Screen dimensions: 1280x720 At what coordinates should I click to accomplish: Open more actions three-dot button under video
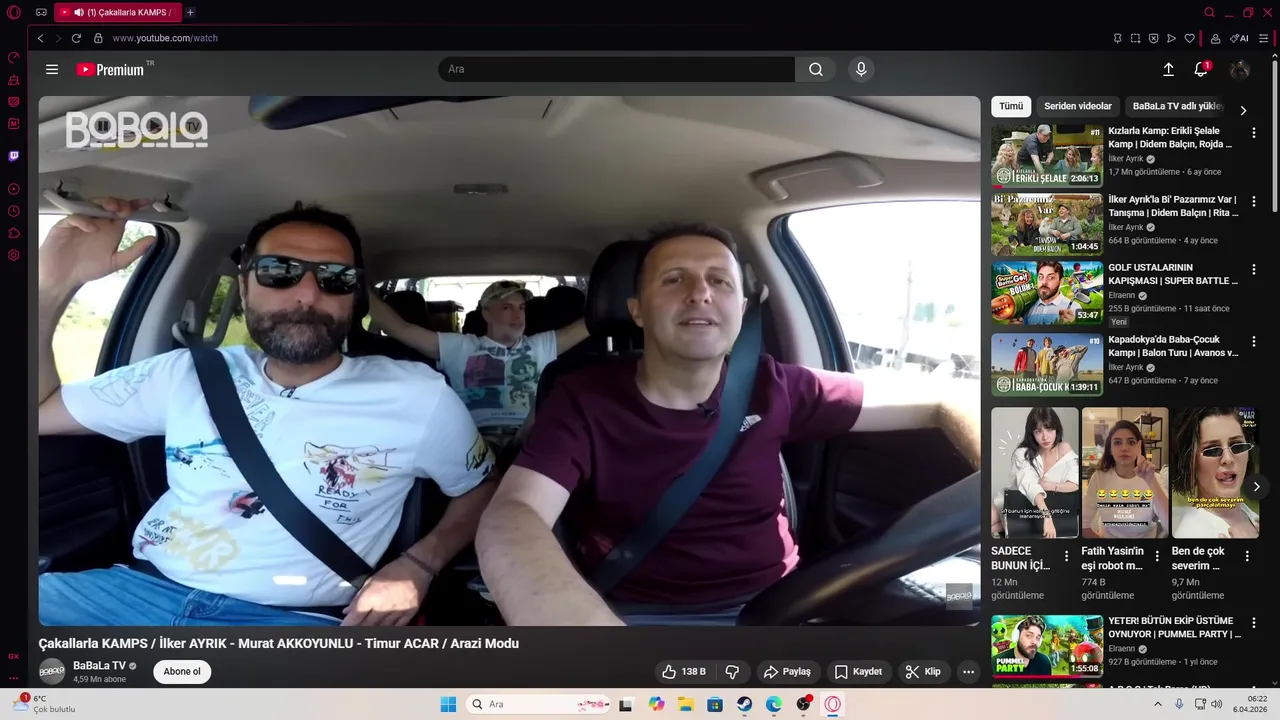[x=968, y=672]
